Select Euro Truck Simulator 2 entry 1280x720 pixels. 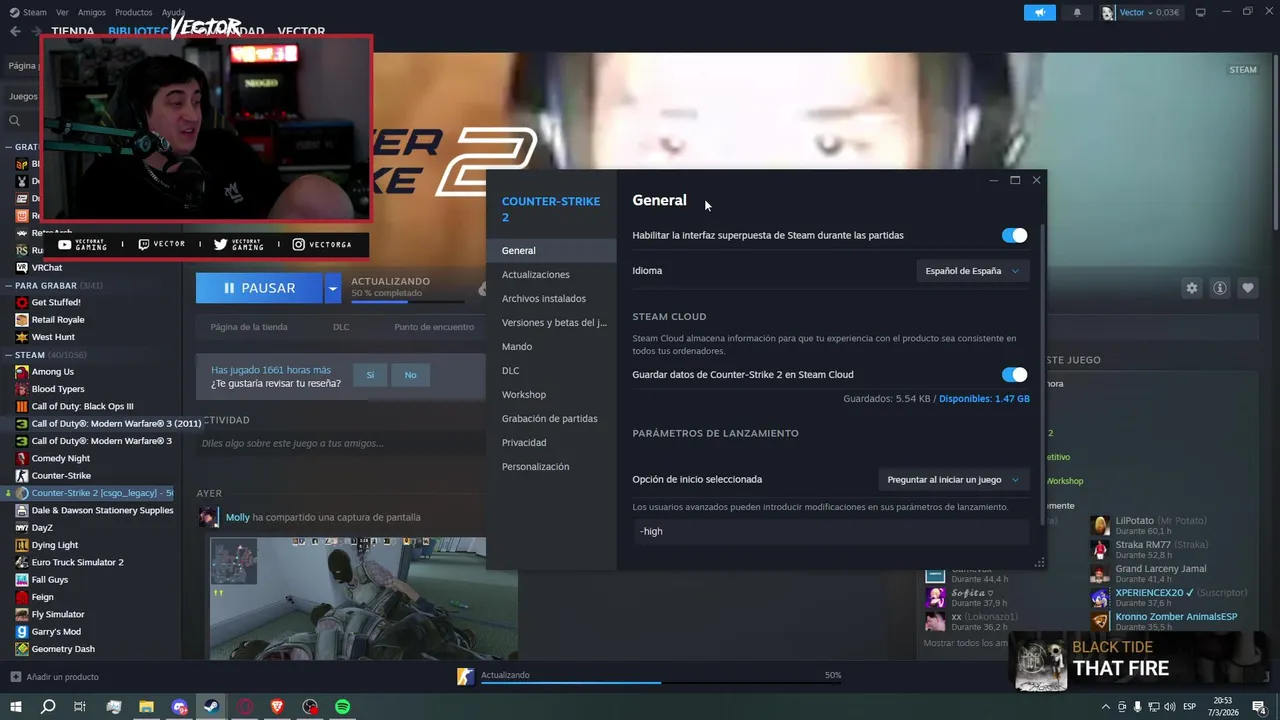coord(77,562)
